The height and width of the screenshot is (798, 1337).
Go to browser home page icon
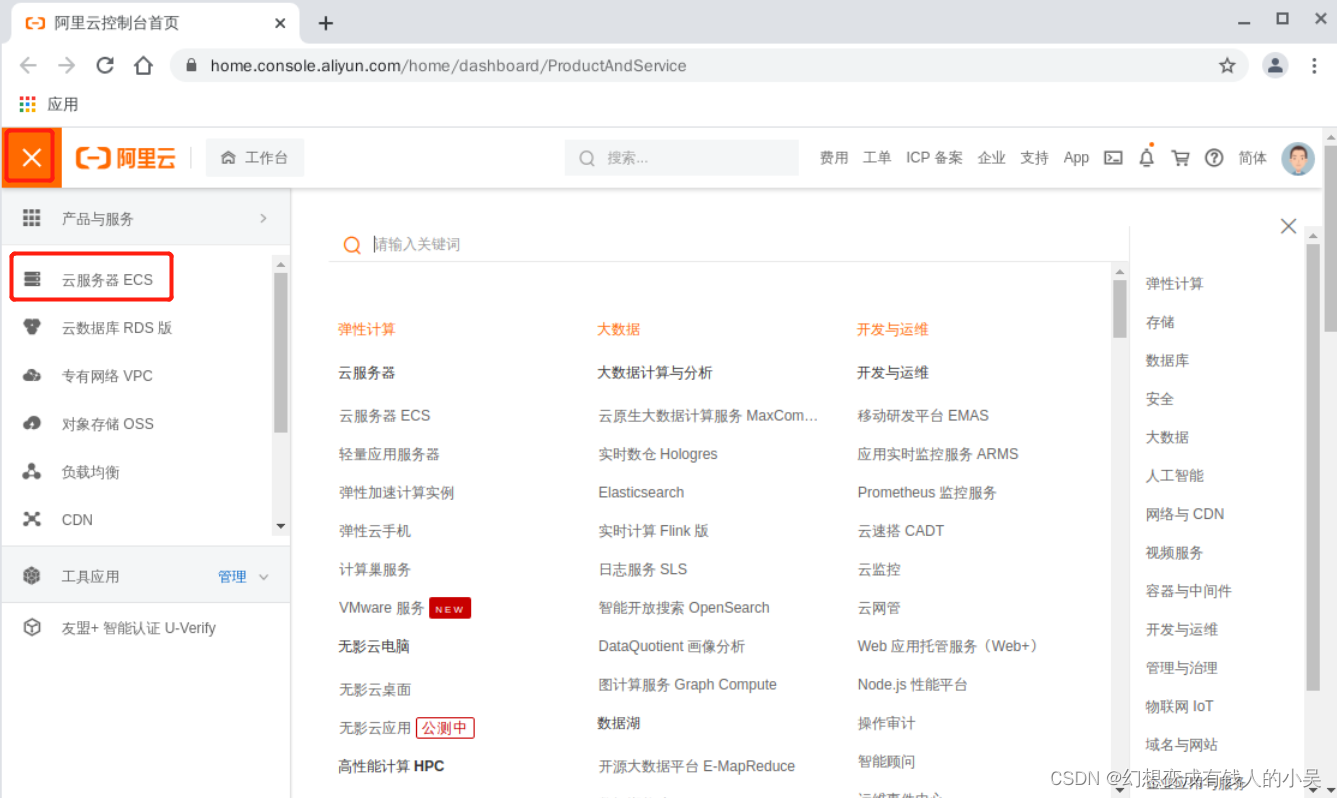143,65
